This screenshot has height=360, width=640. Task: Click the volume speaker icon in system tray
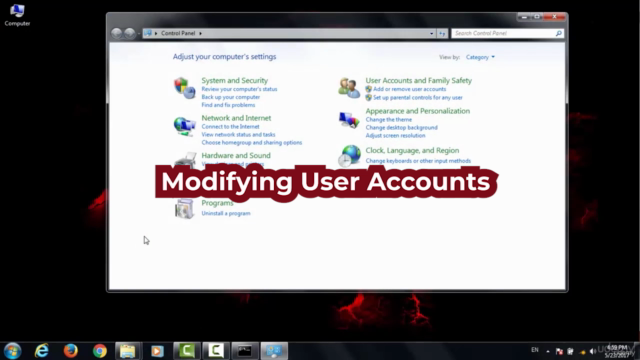click(x=592, y=351)
